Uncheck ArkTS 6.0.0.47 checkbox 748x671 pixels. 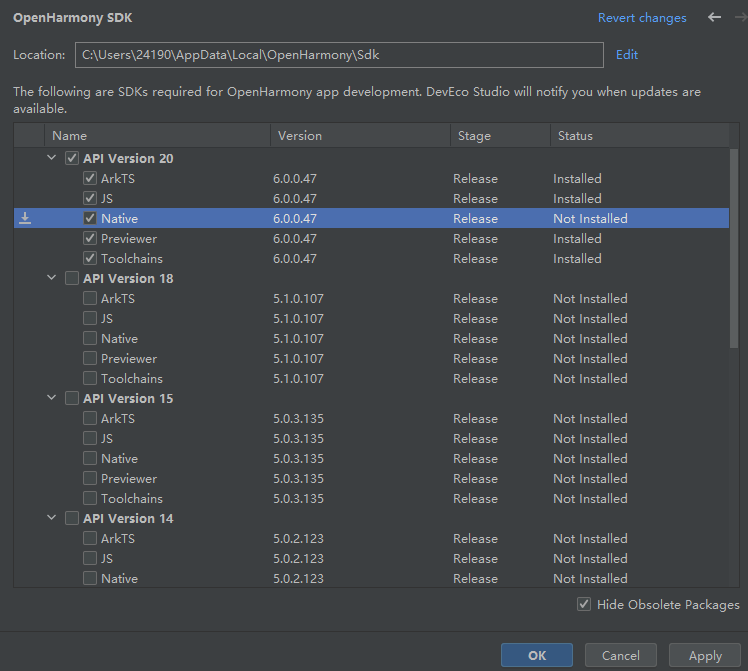(x=90, y=178)
